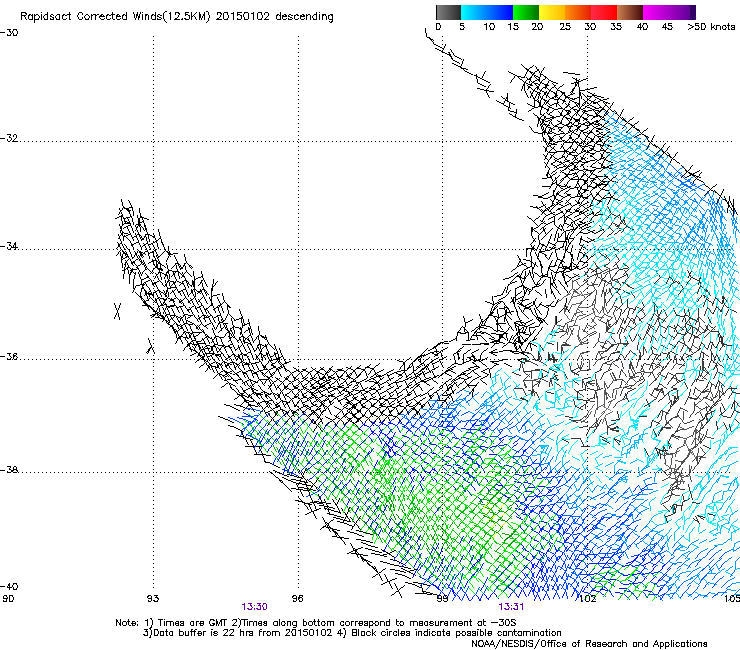This screenshot has width=740, height=650.
Task: Click the date text '20150102 descending'
Action: [x=274, y=17]
